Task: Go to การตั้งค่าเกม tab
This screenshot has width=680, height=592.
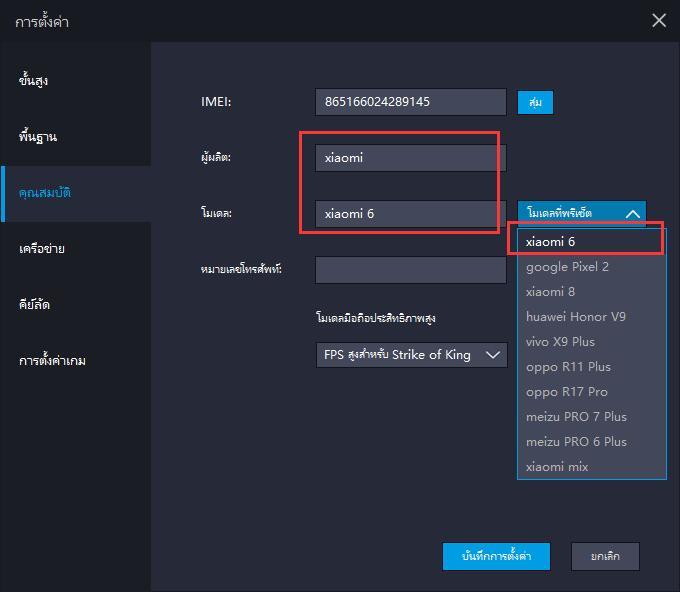Action: pos(75,361)
